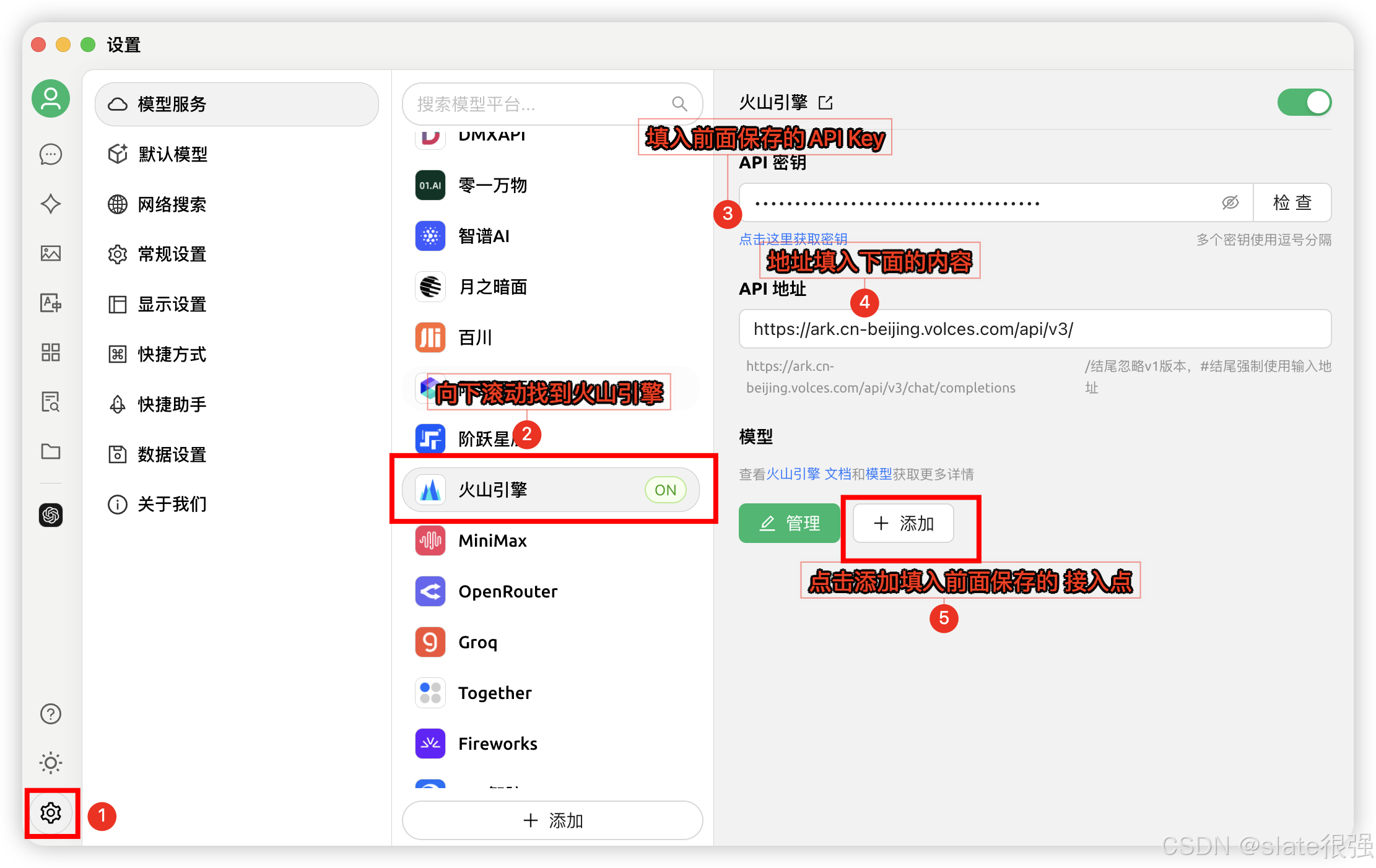Click the sparkle agents sidebar icon
This screenshot has width=1376, height=868.
click(x=51, y=204)
